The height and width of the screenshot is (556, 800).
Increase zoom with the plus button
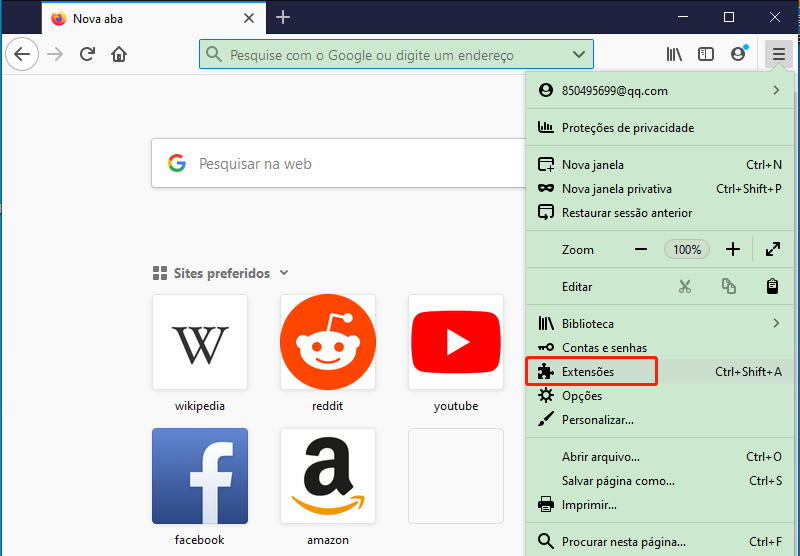tap(733, 249)
